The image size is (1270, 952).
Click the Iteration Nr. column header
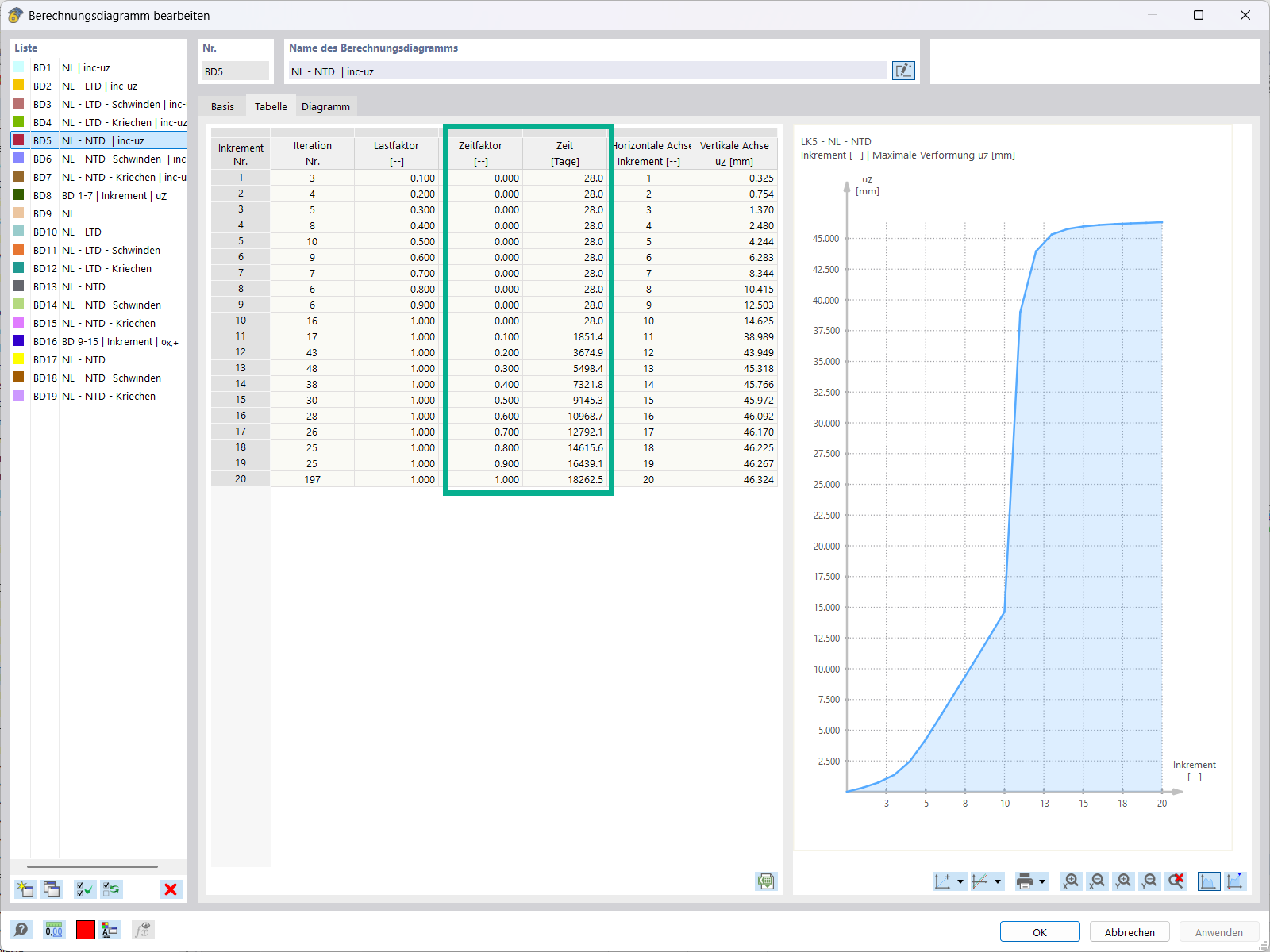(312, 153)
